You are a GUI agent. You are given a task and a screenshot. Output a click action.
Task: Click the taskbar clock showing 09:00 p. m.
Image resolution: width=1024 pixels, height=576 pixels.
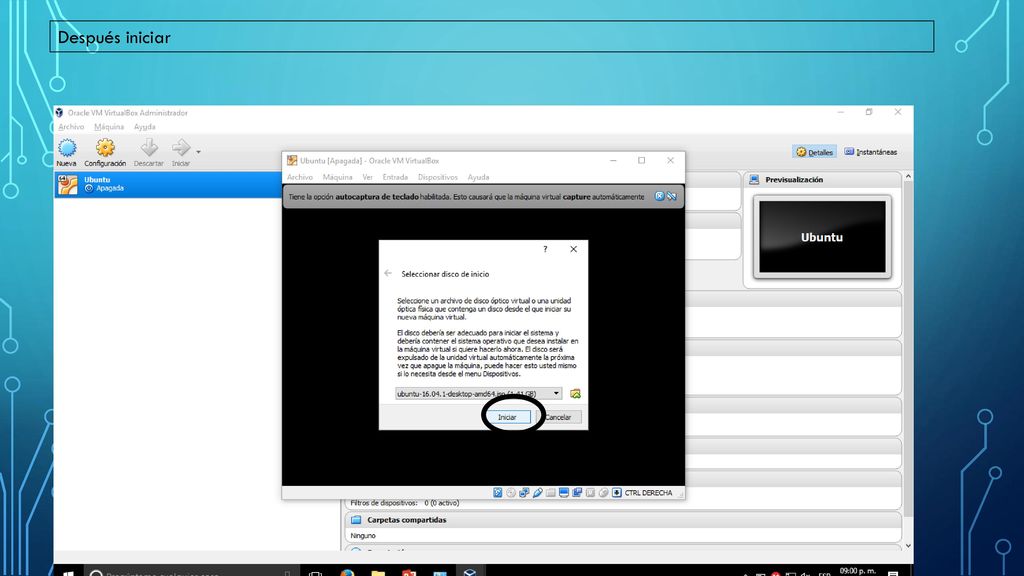coord(857,571)
